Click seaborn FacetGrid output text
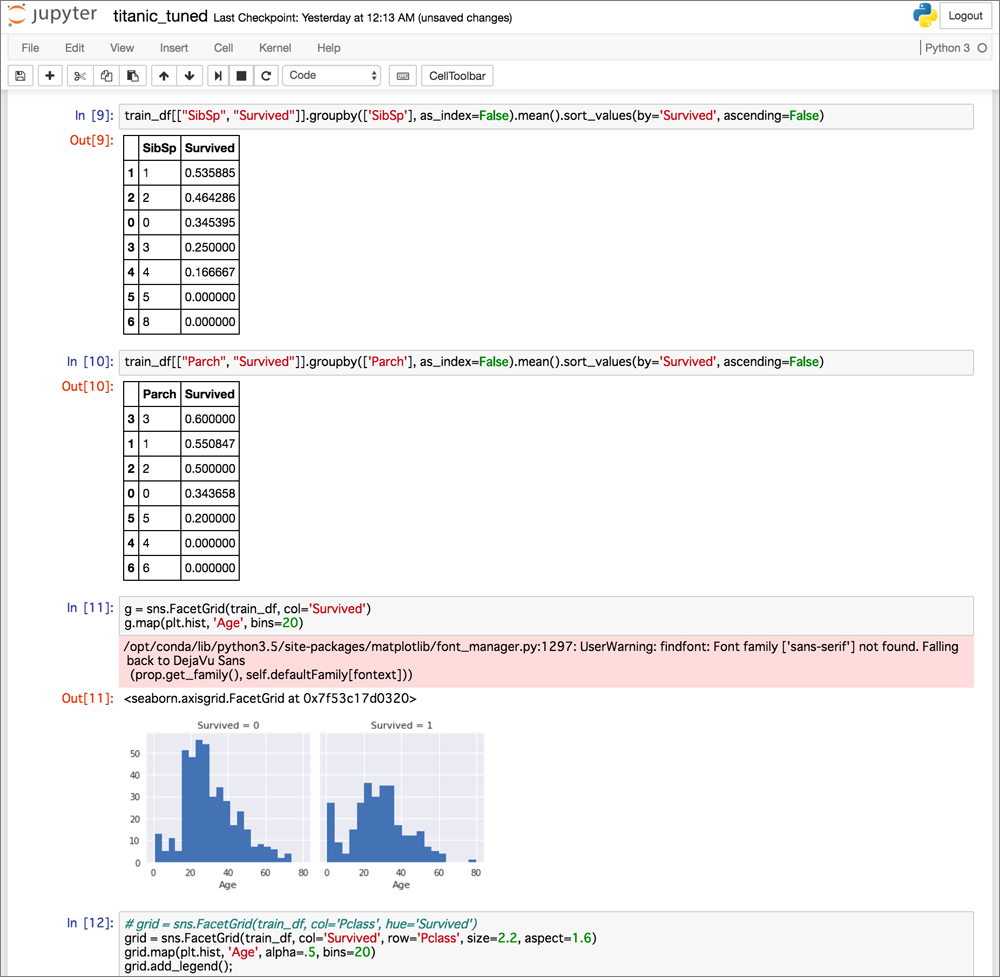 [x=270, y=699]
